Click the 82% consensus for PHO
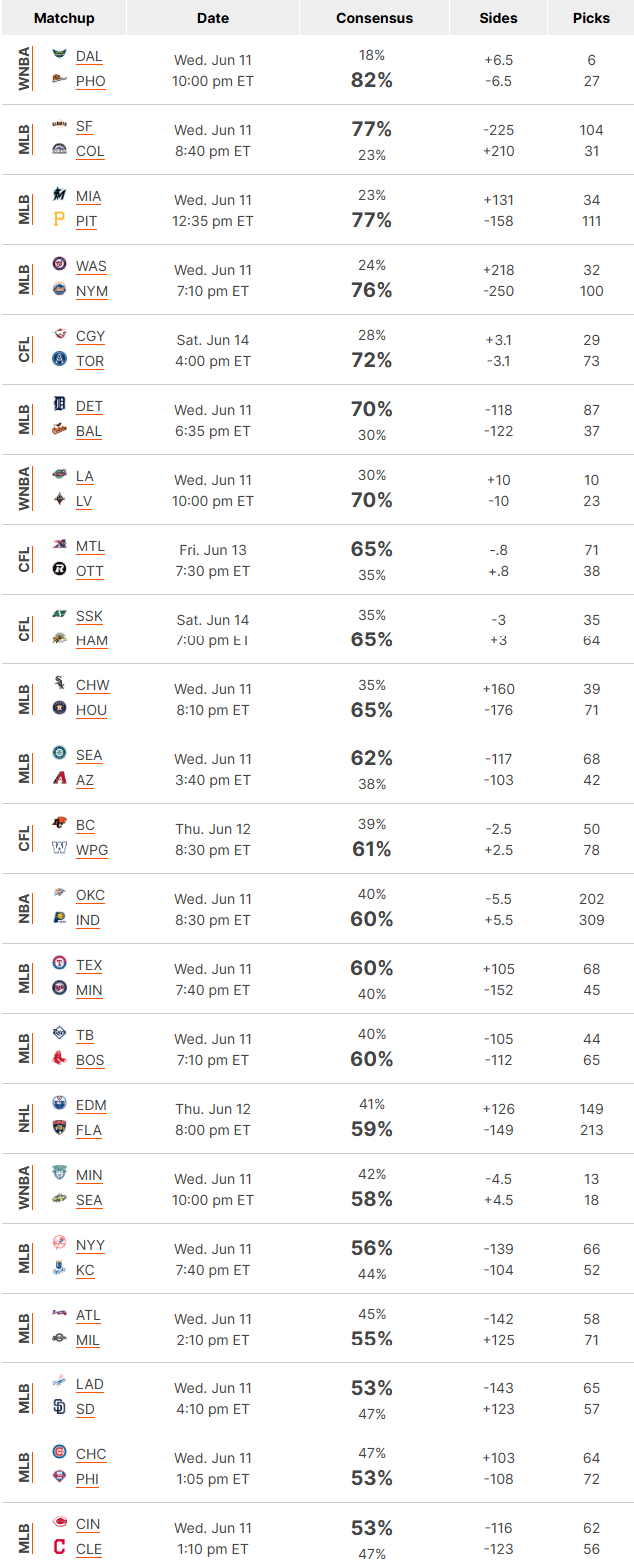634x1567 pixels. (371, 81)
